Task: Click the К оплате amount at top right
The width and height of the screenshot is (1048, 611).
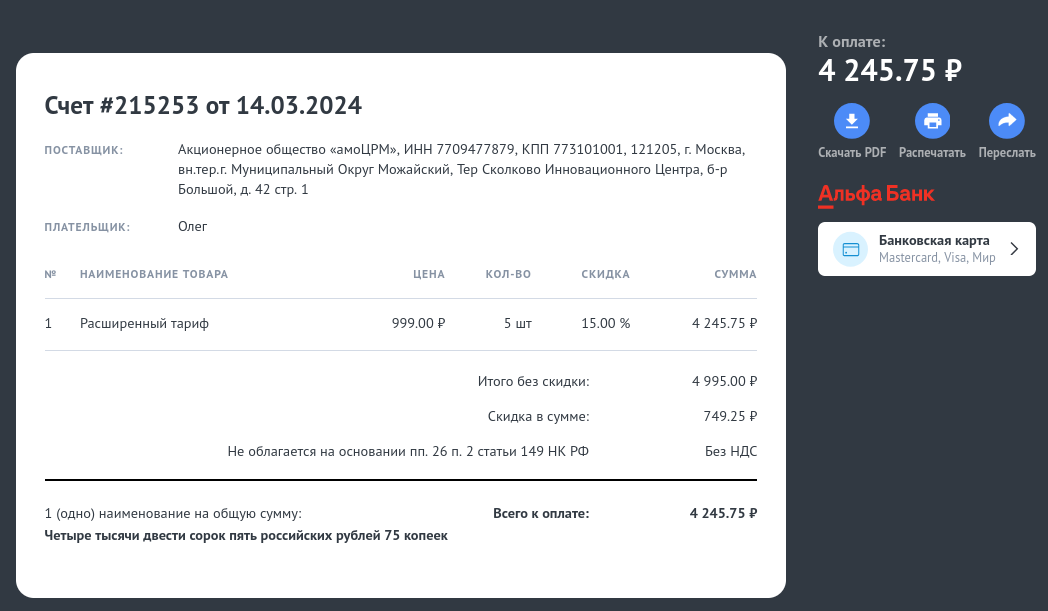Action: 890,70
